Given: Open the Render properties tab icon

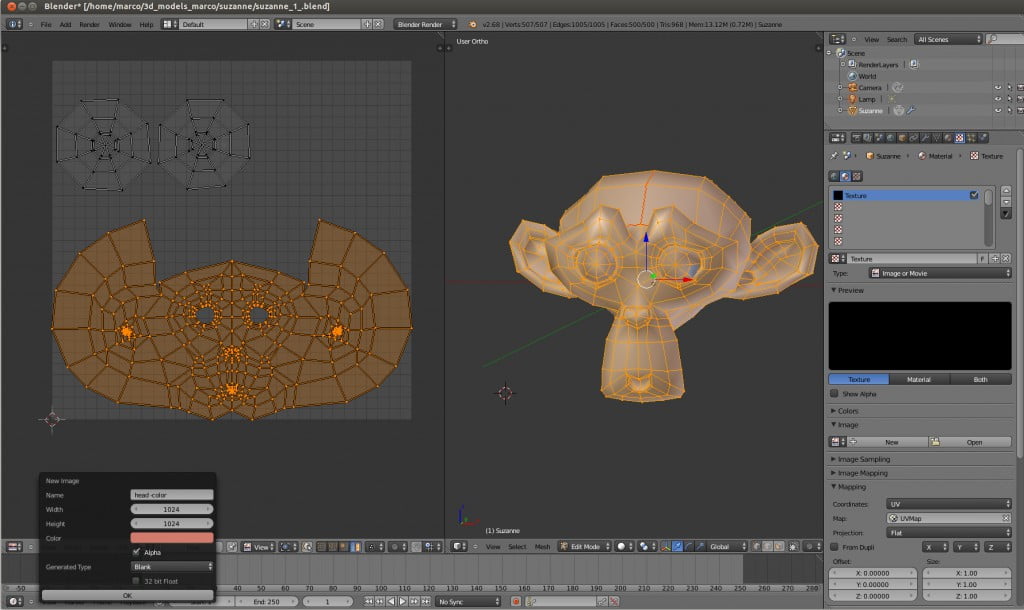Looking at the screenshot, I should pos(856,138).
